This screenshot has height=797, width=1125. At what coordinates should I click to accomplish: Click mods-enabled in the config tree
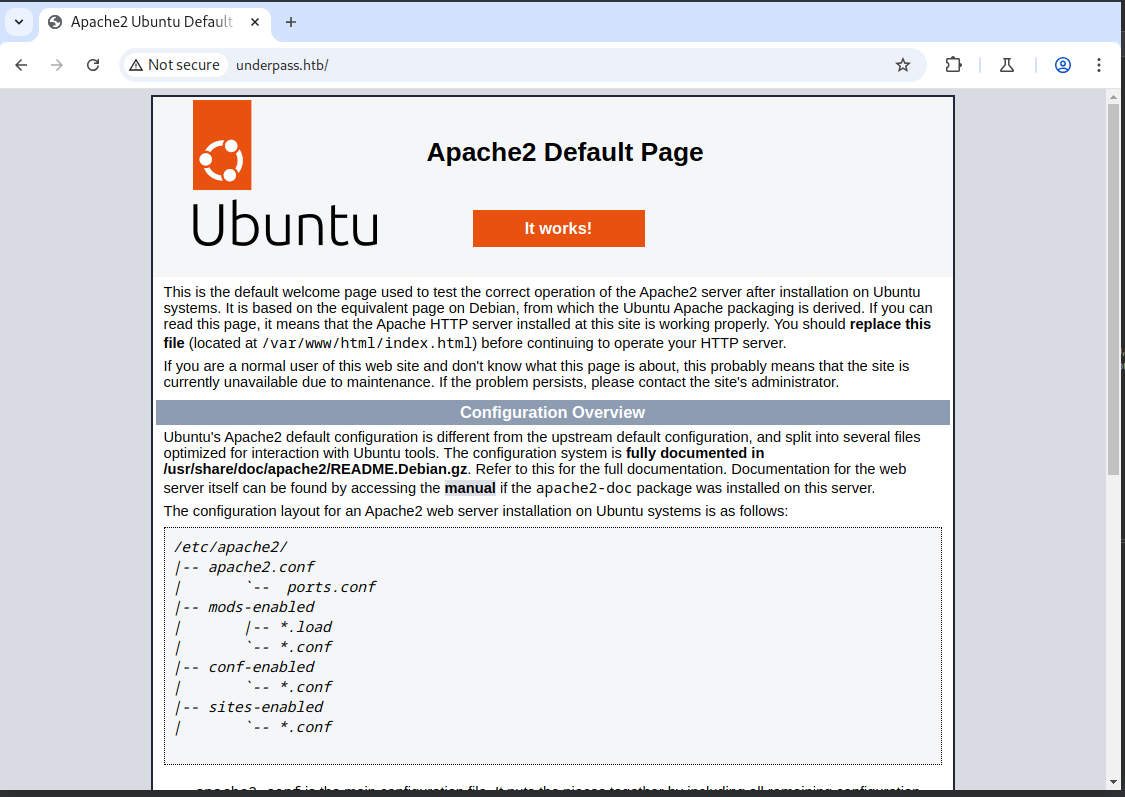(x=261, y=607)
